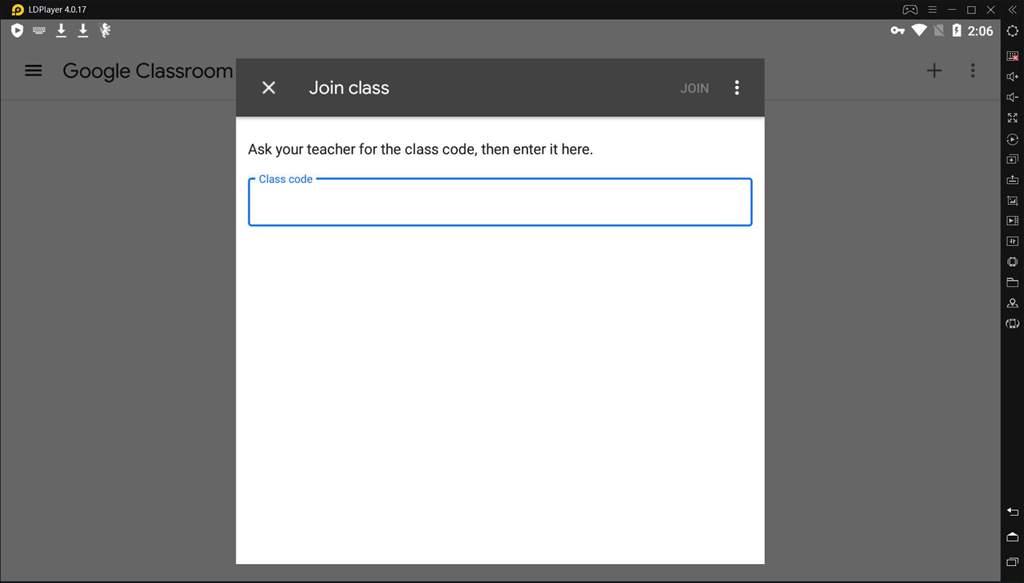Open Classroom's three-dot options menu
The height and width of the screenshot is (583, 1024).
pyautogui.click(x=972, y=71)
